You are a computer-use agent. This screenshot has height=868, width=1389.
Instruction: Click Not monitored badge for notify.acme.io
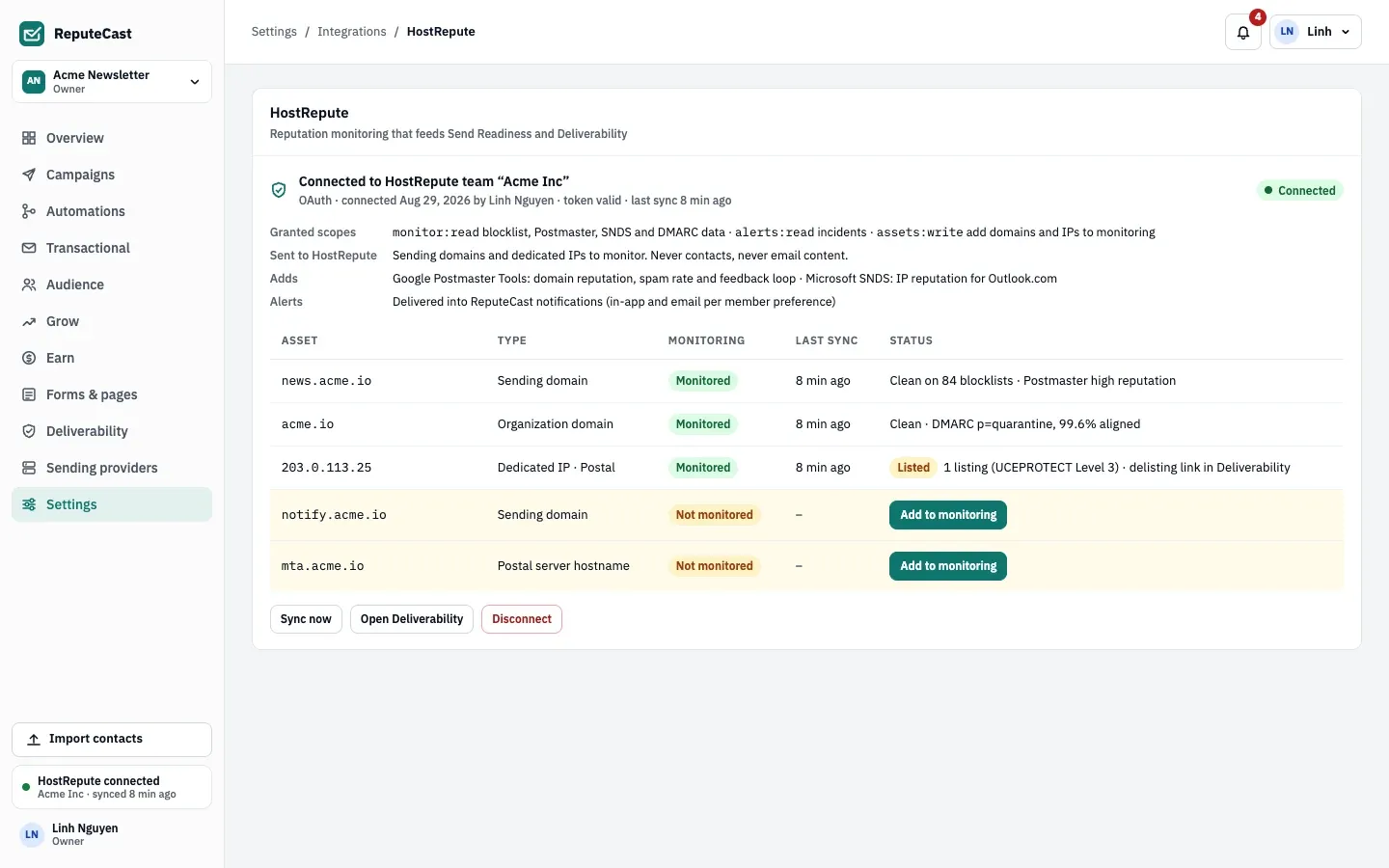tap(714, 515)
